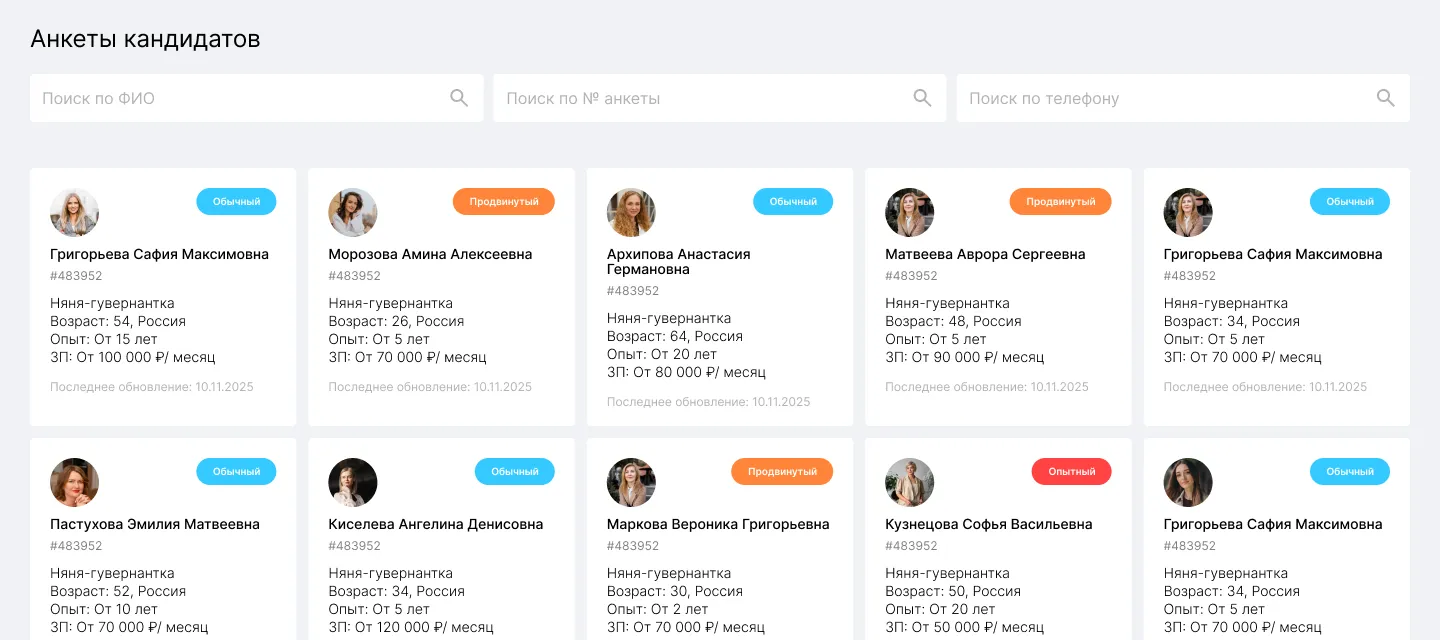The image size is (1440, 640).
Task: Click the 'Поиск по телефону' search box
Action: tap(1150, 97)
